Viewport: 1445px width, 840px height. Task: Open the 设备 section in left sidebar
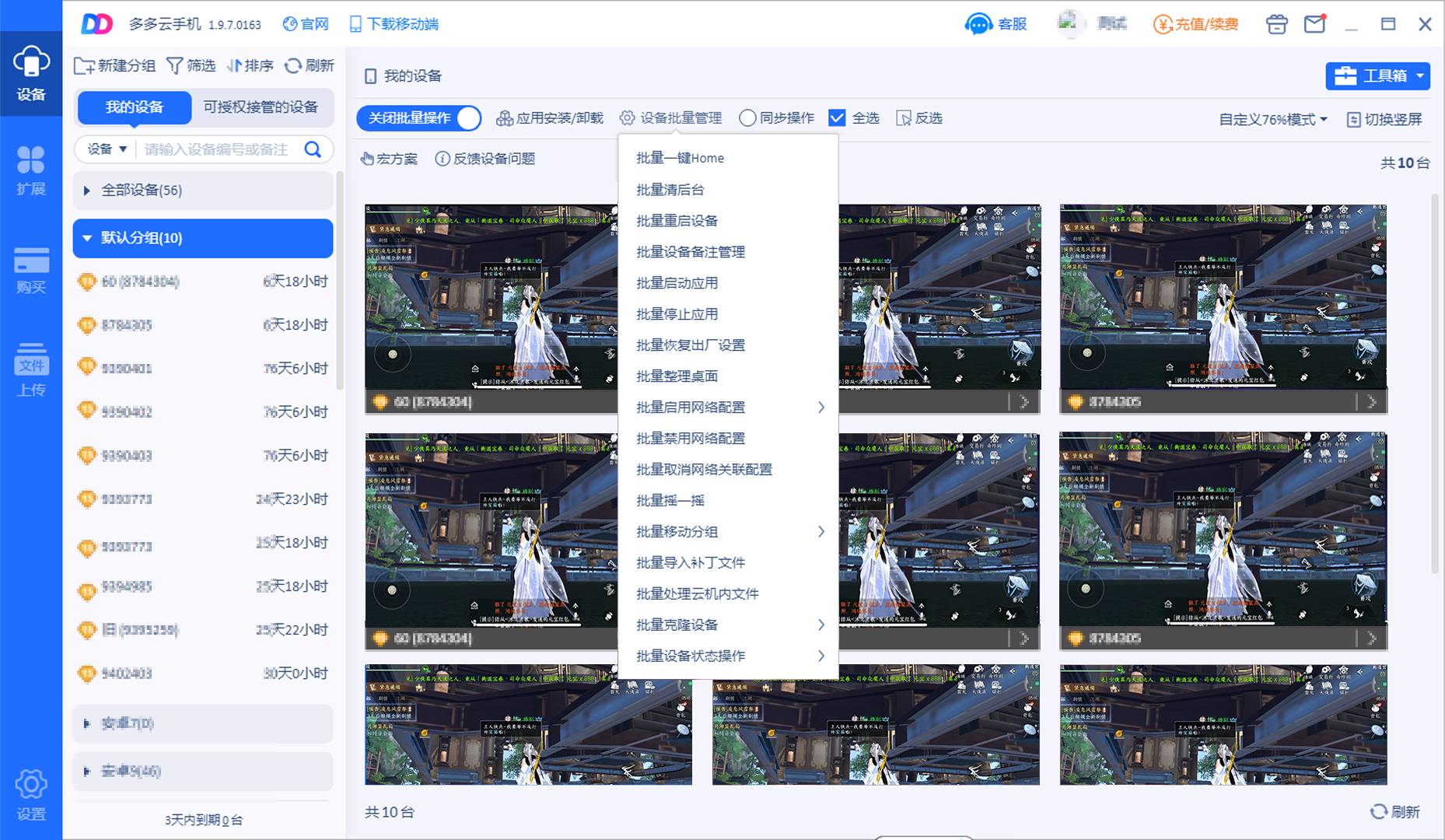pyautogui.click(x=31, y=74)
